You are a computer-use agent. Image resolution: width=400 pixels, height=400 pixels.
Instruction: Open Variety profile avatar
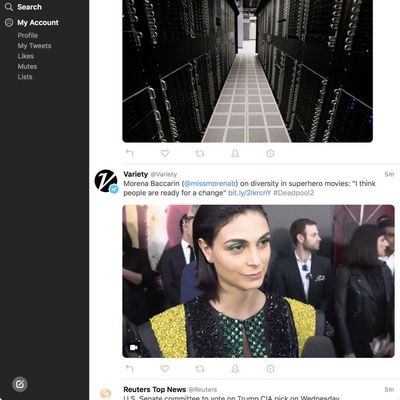[106, 181]
